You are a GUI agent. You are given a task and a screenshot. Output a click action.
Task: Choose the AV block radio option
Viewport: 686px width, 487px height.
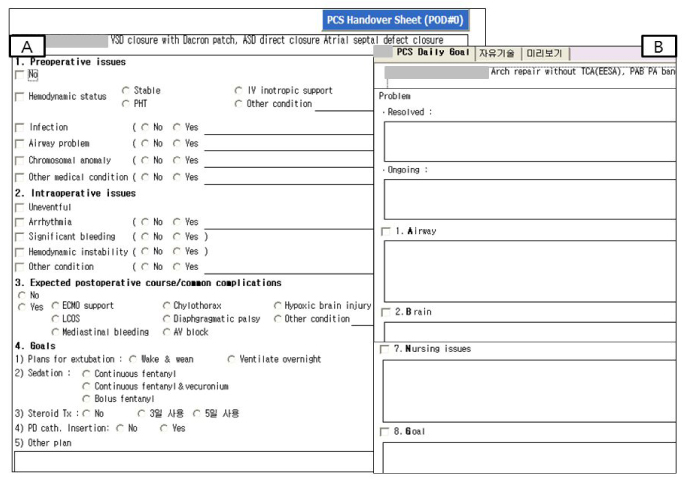pyautogui.click(x=167, y=332)
